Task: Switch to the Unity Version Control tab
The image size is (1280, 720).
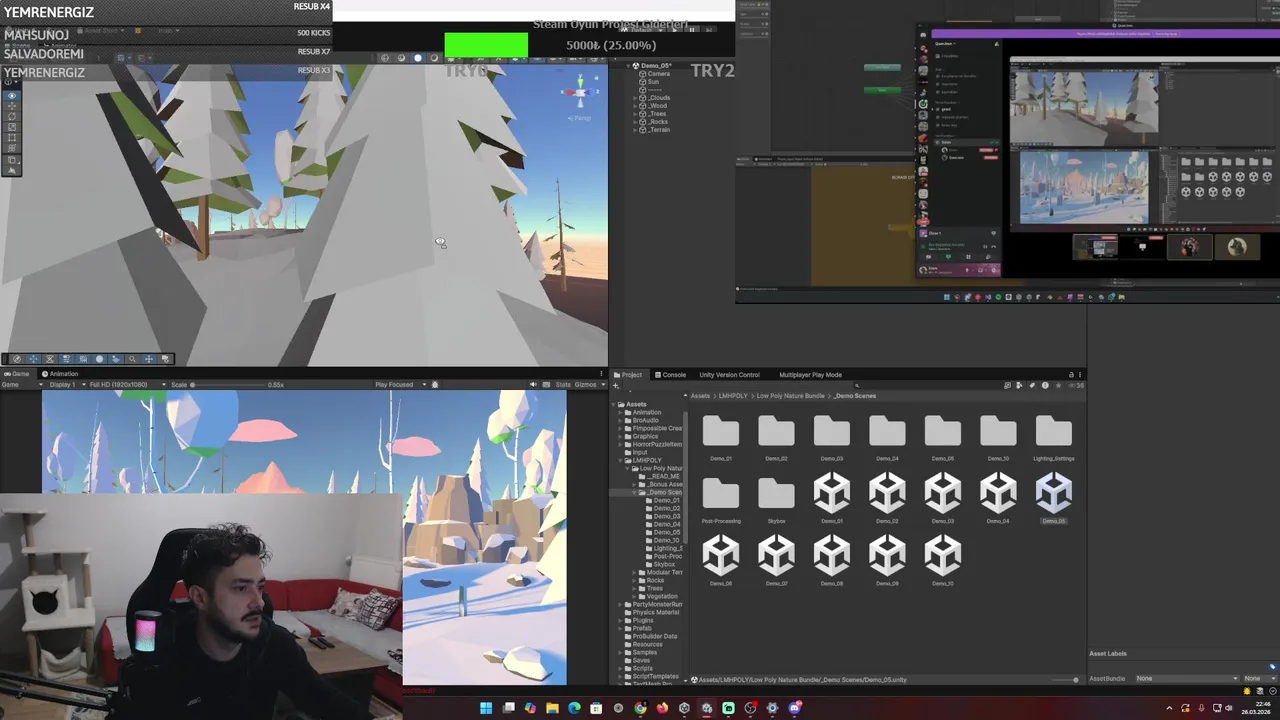Action: [x=729, y=375]
